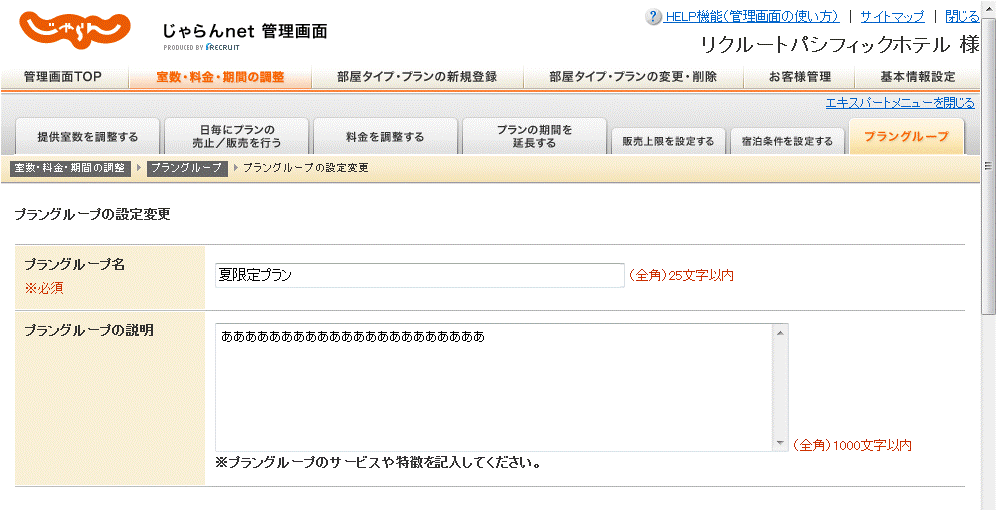This screenshot has height=511, width=997.
Task: Click the プラングループの設定変更 heading
Action: coord(92,215)
